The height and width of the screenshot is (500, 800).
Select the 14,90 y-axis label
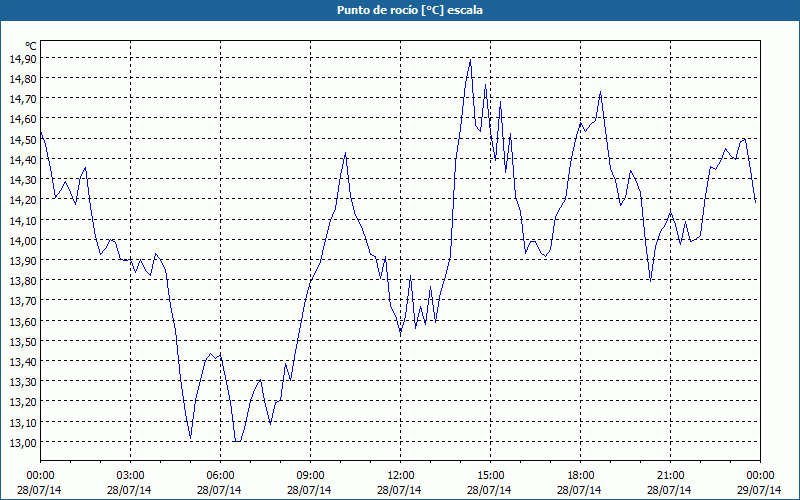[x=23, y=59]
